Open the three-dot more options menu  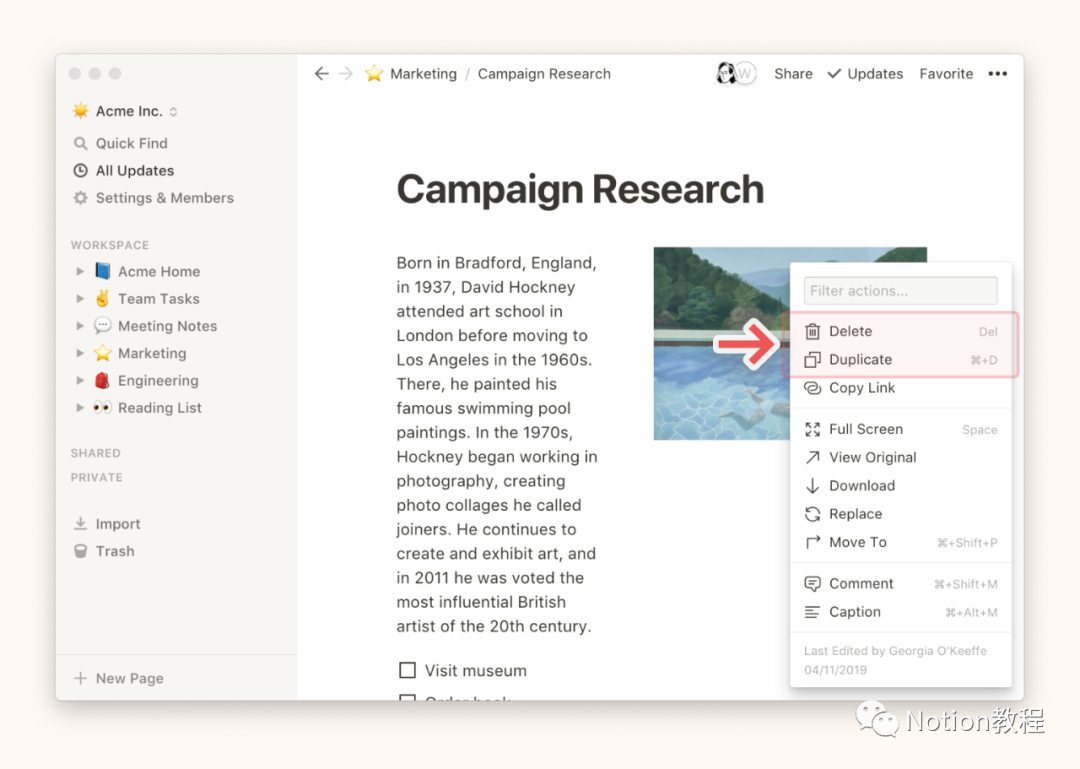997,74
